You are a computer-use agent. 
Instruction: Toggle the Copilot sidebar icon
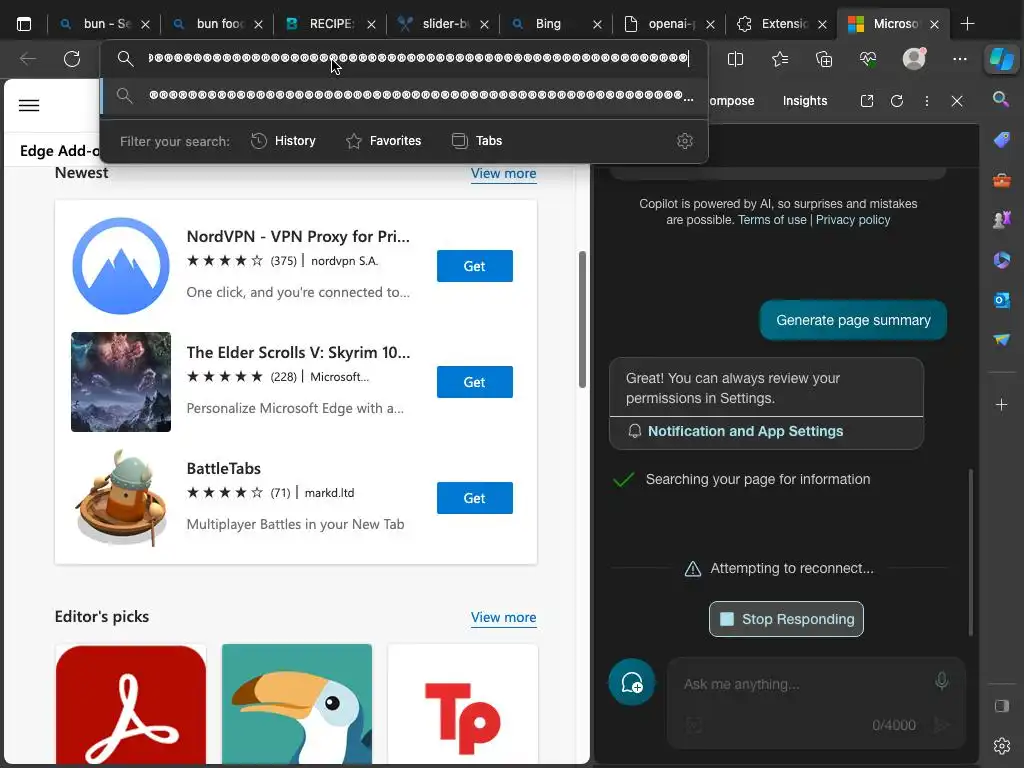(x=1001, y=59)
